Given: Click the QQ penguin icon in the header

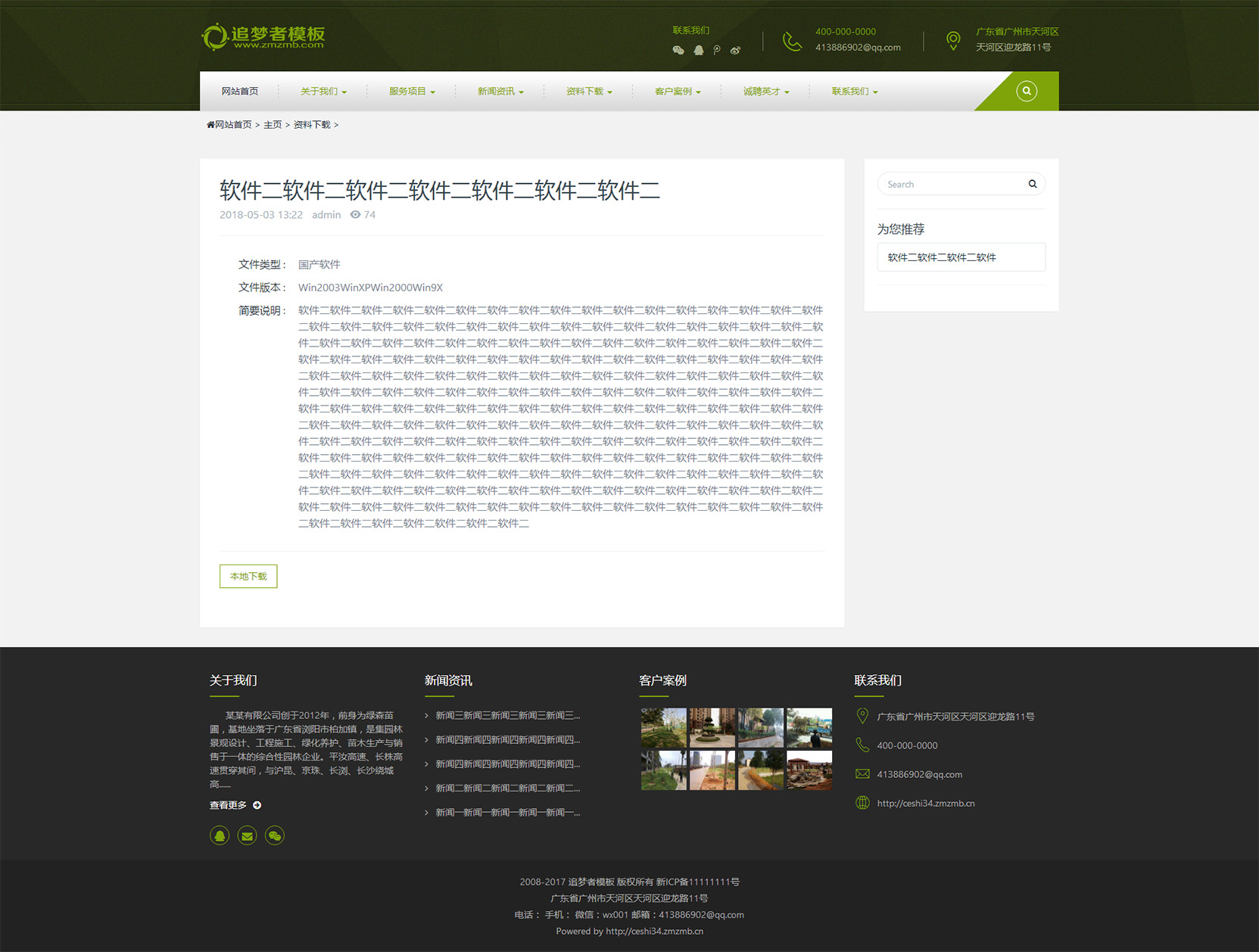Looking at the screenshot, I should (x=698, y=51).
